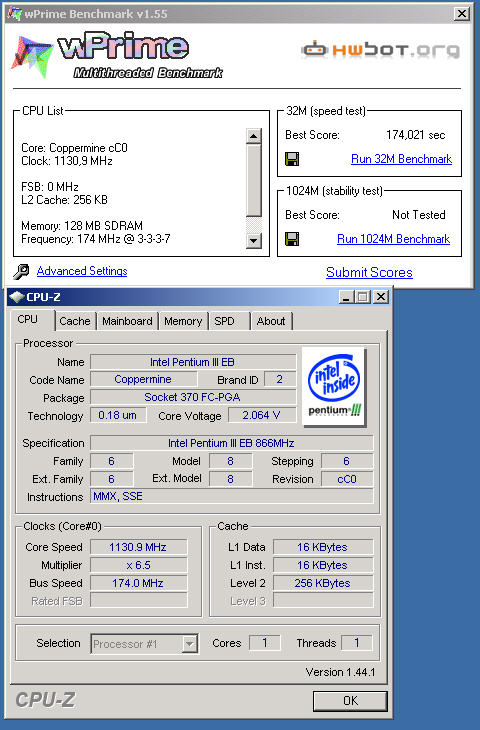Click the L1 Data value 16 KBytes
This screenshot has height=730, width=480.
pyautogui.click(x=323, y=547)
